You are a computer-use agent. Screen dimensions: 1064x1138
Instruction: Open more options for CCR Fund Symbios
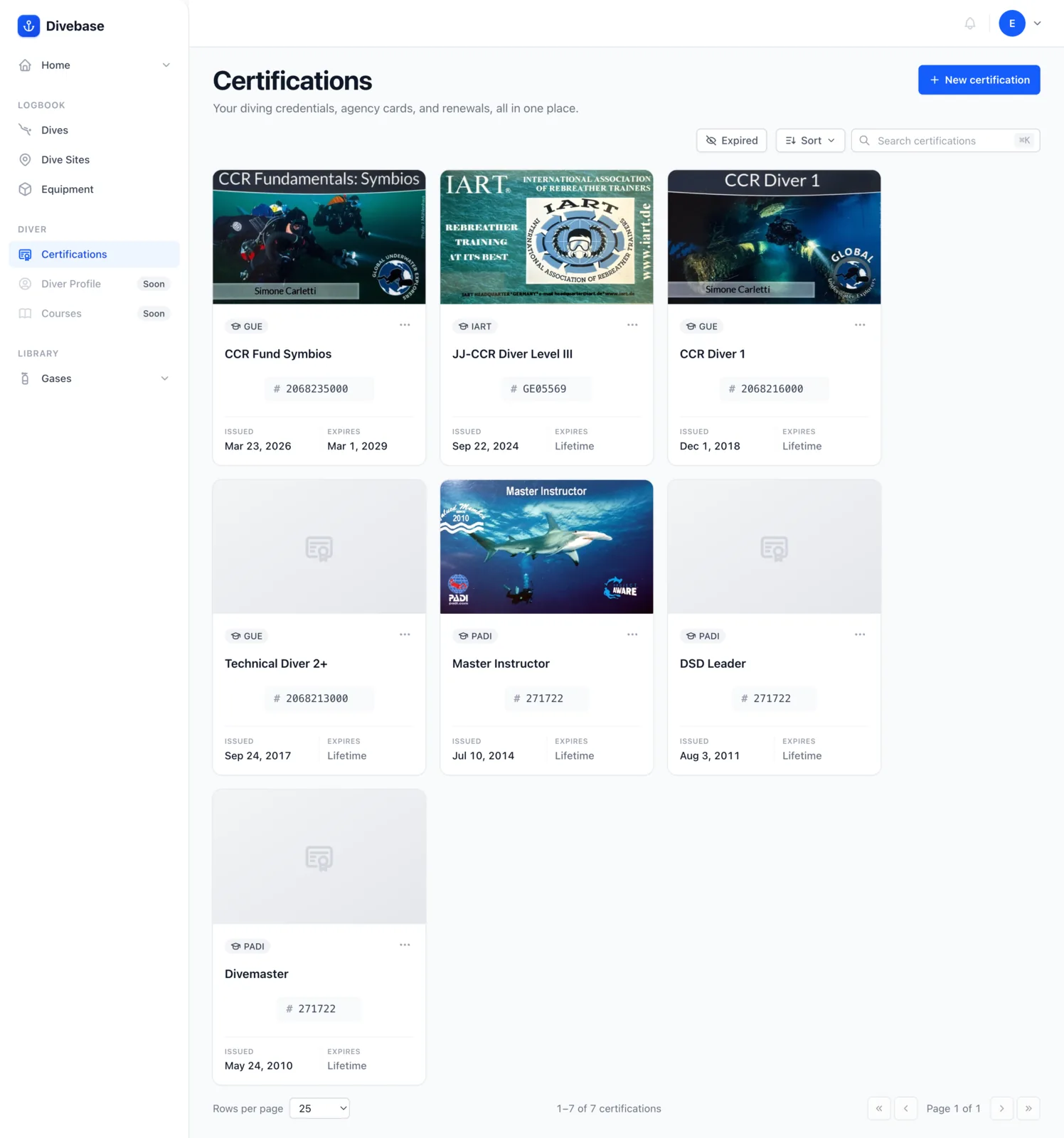405,325
